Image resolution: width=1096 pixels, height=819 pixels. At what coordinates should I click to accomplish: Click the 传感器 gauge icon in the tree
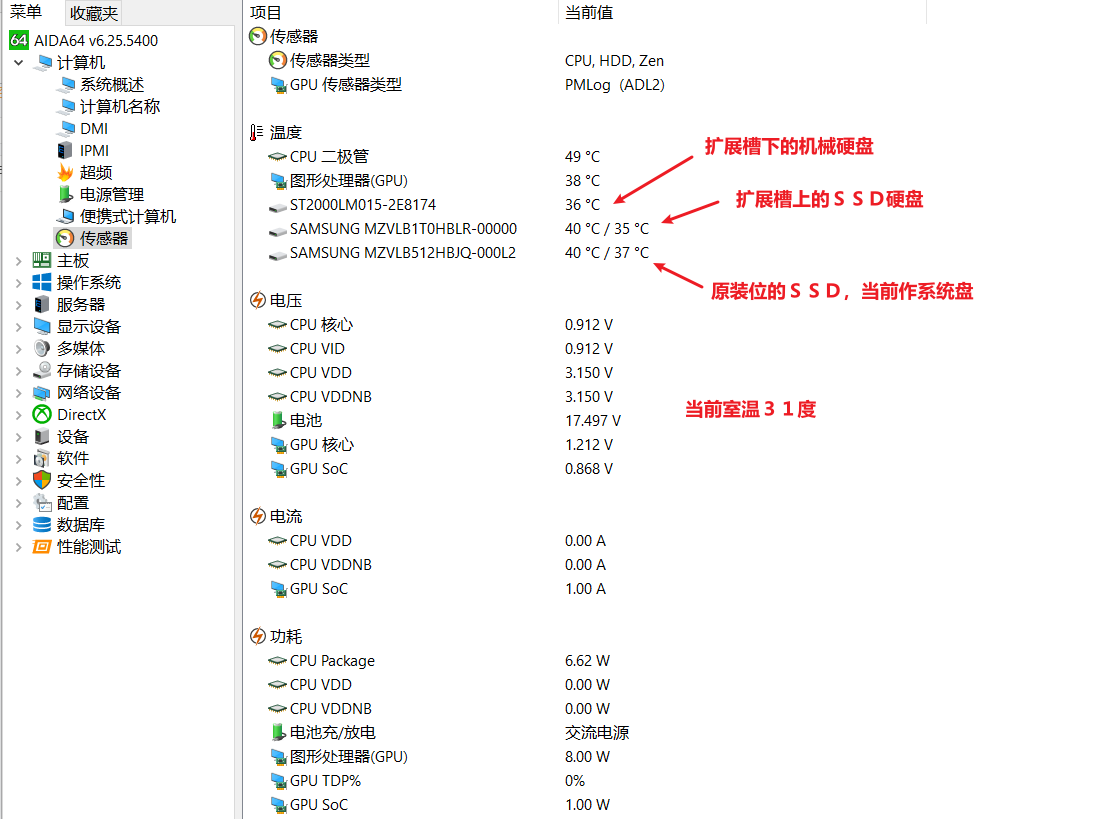65,238
